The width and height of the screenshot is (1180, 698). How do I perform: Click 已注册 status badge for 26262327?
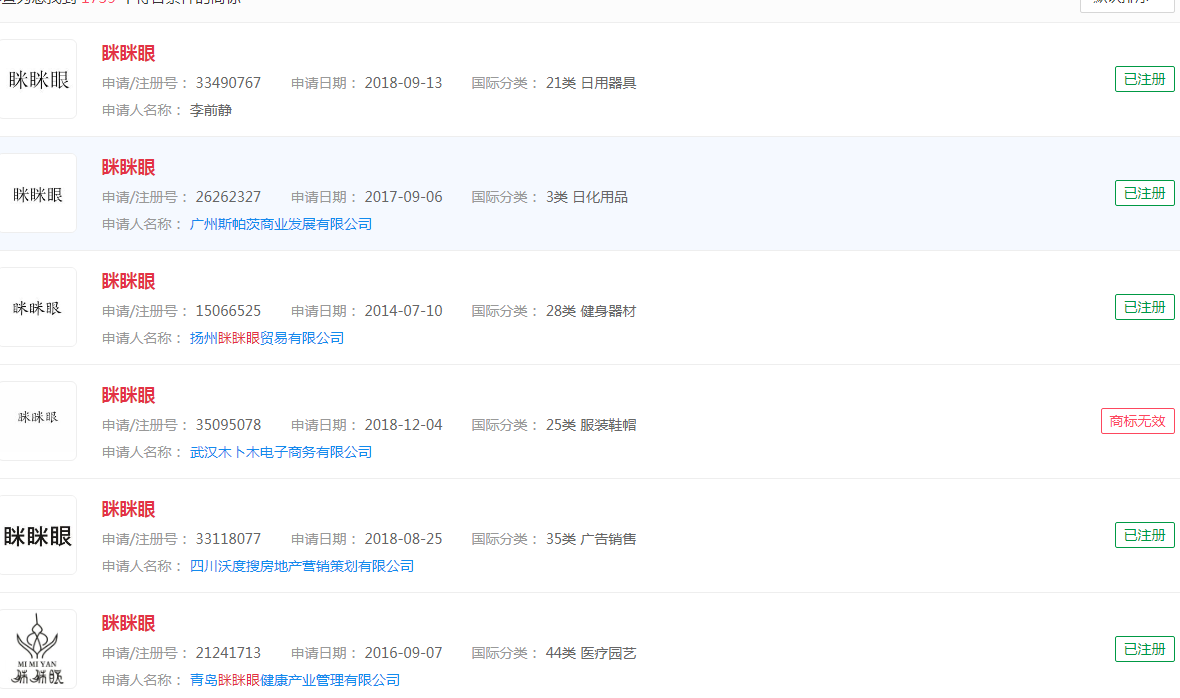click(1145, 193)
